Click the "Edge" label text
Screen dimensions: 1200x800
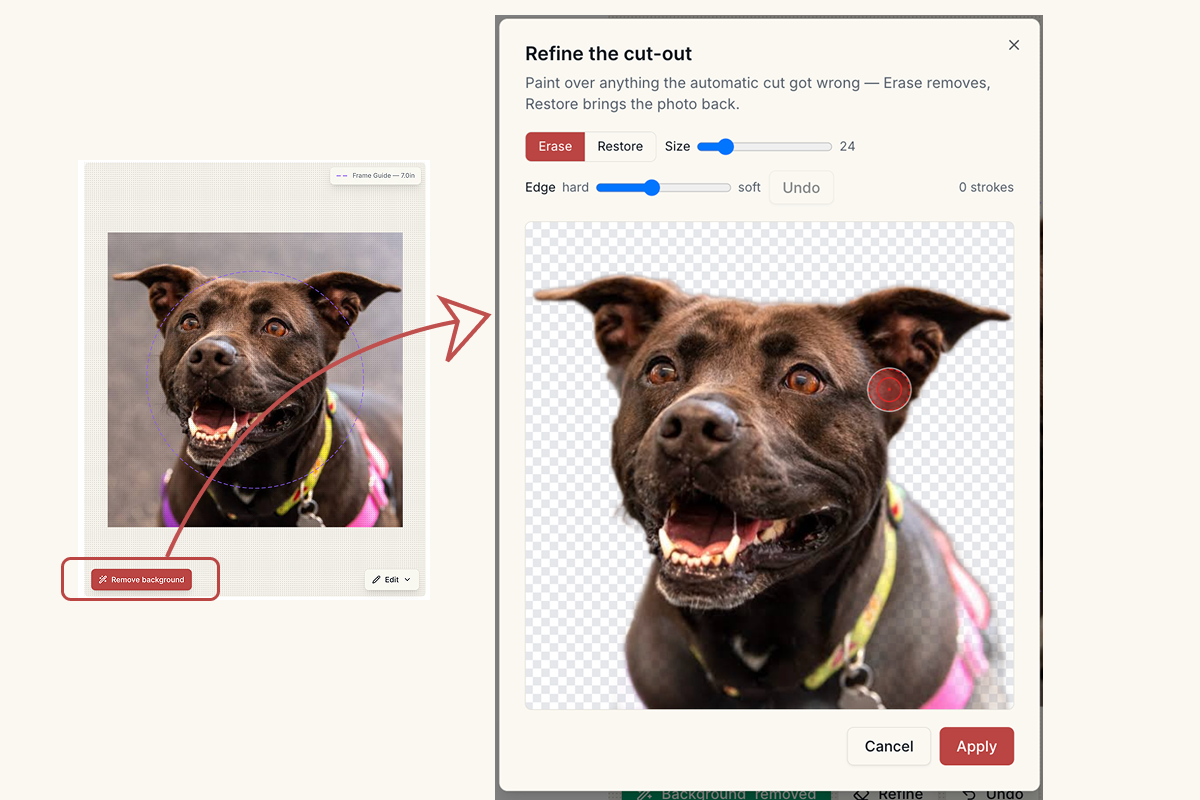540,187
